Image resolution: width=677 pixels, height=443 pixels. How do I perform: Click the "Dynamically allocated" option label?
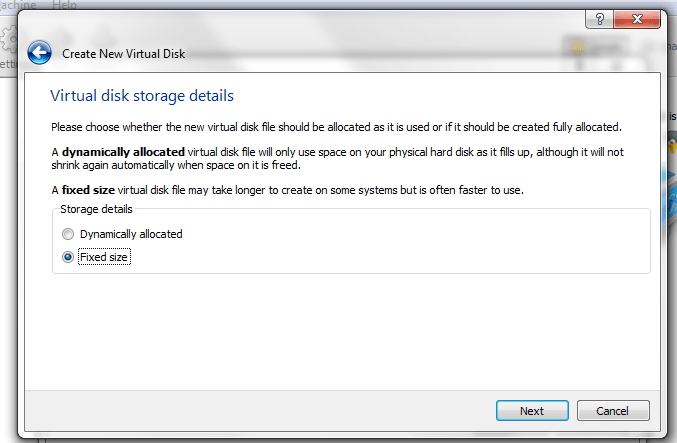[x=131, y=234]
